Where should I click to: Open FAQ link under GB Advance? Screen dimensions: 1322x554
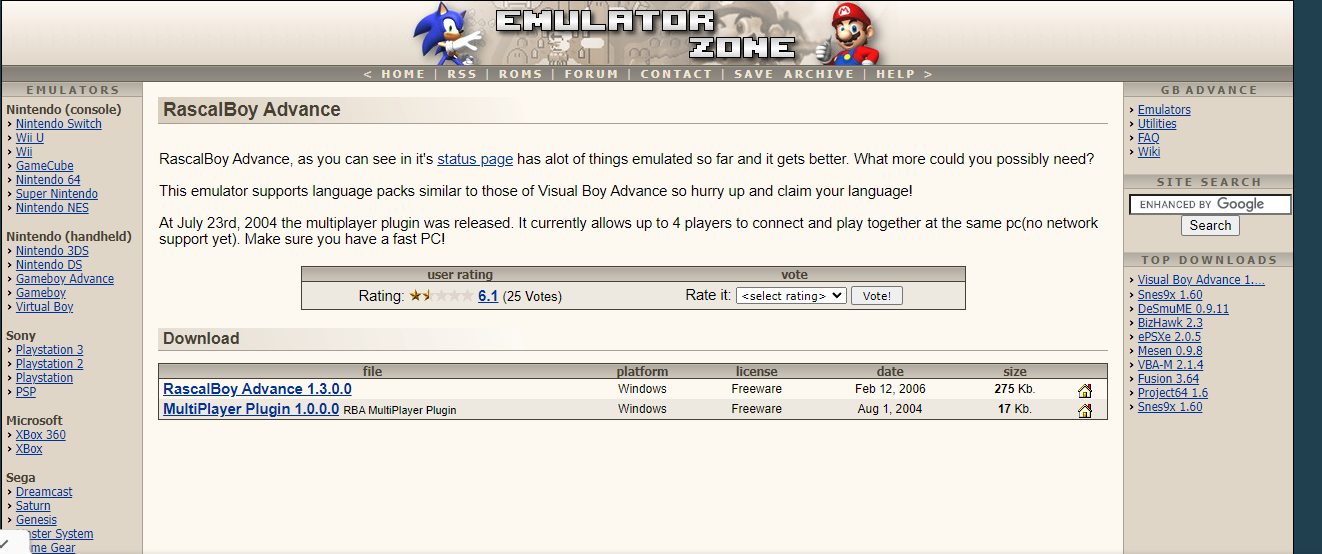(x=1149, y=138)
